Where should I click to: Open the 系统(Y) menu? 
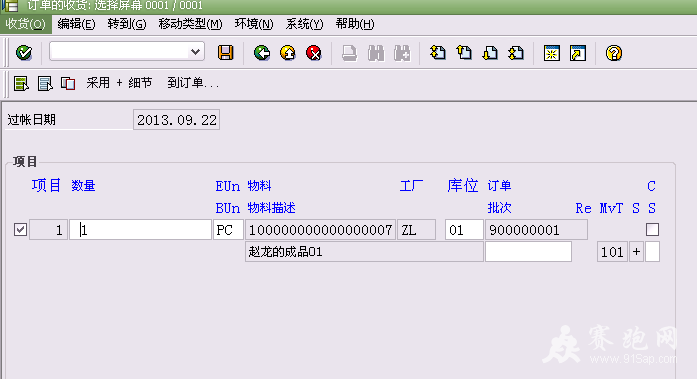pyautogui.click(x=304, y=24)
